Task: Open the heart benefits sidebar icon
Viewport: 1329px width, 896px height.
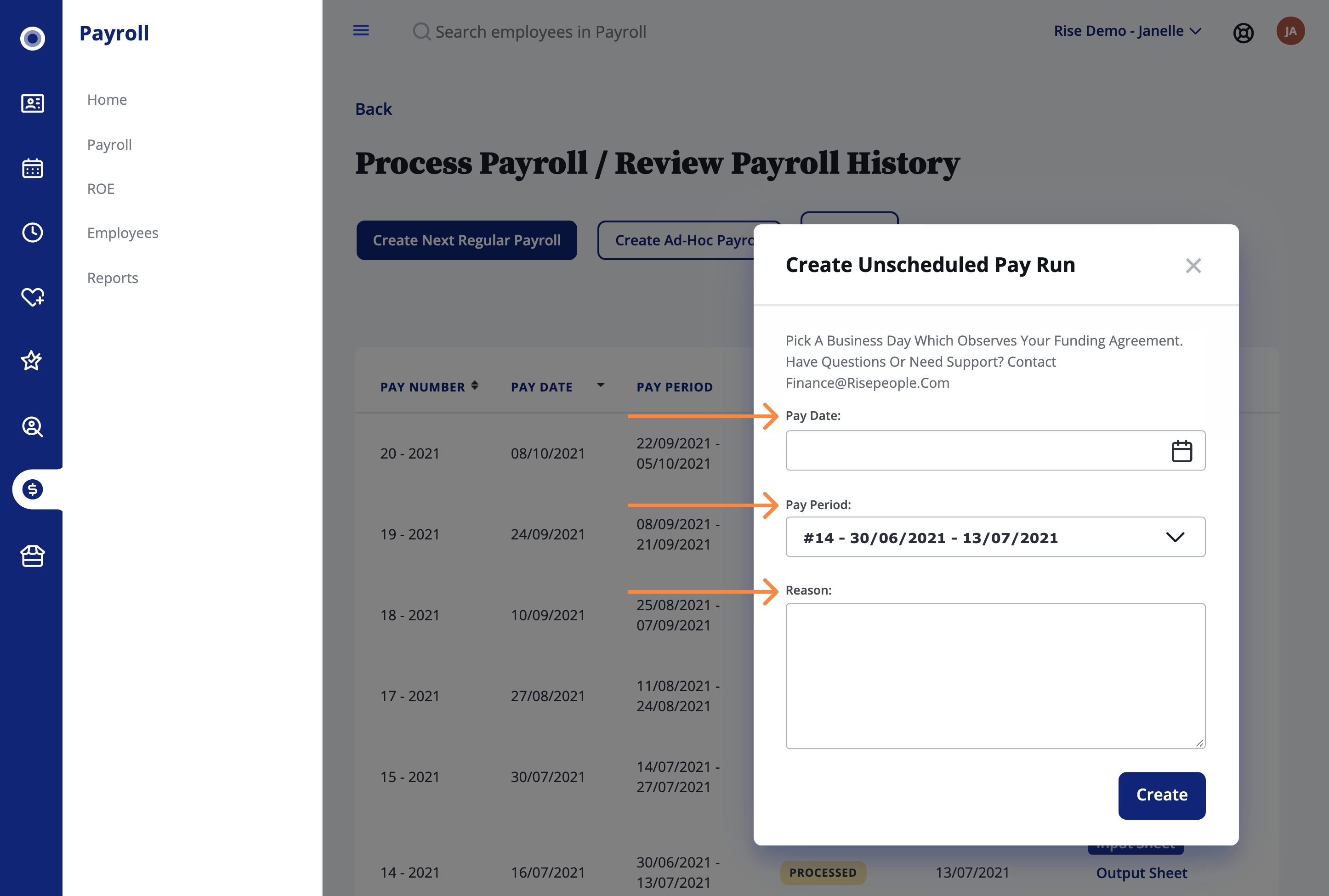Action: (32, 296)
